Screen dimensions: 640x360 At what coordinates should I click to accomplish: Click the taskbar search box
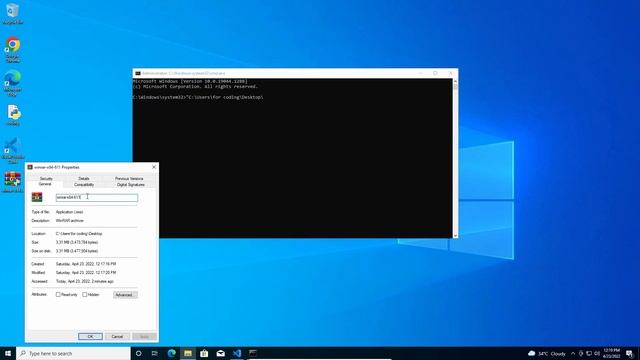[73, 353]
